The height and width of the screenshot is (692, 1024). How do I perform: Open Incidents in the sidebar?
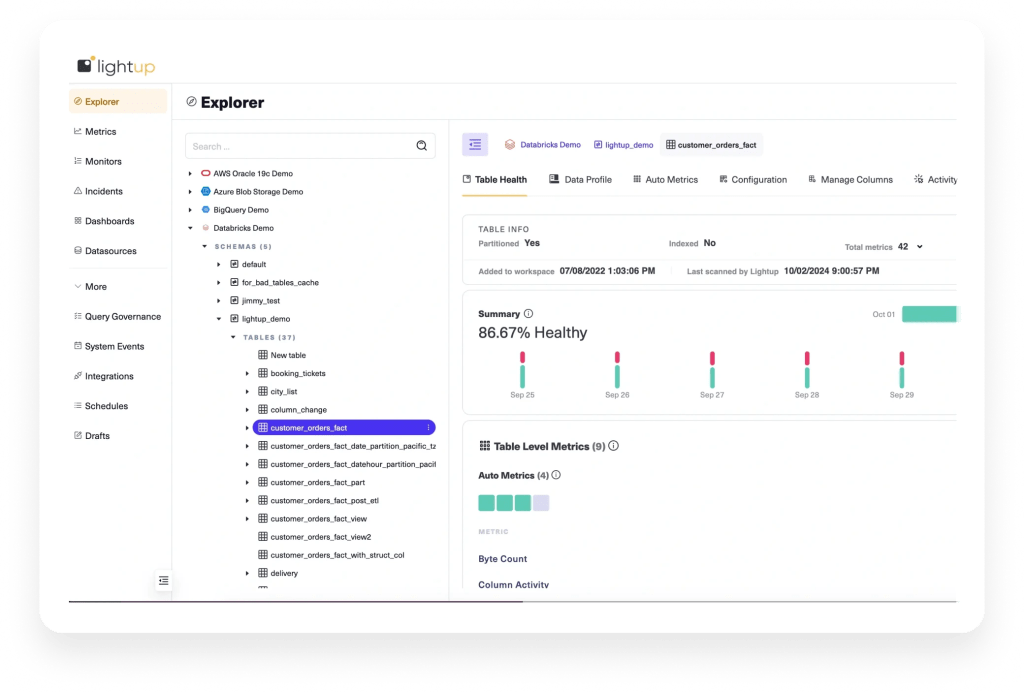tap(103, 191)
